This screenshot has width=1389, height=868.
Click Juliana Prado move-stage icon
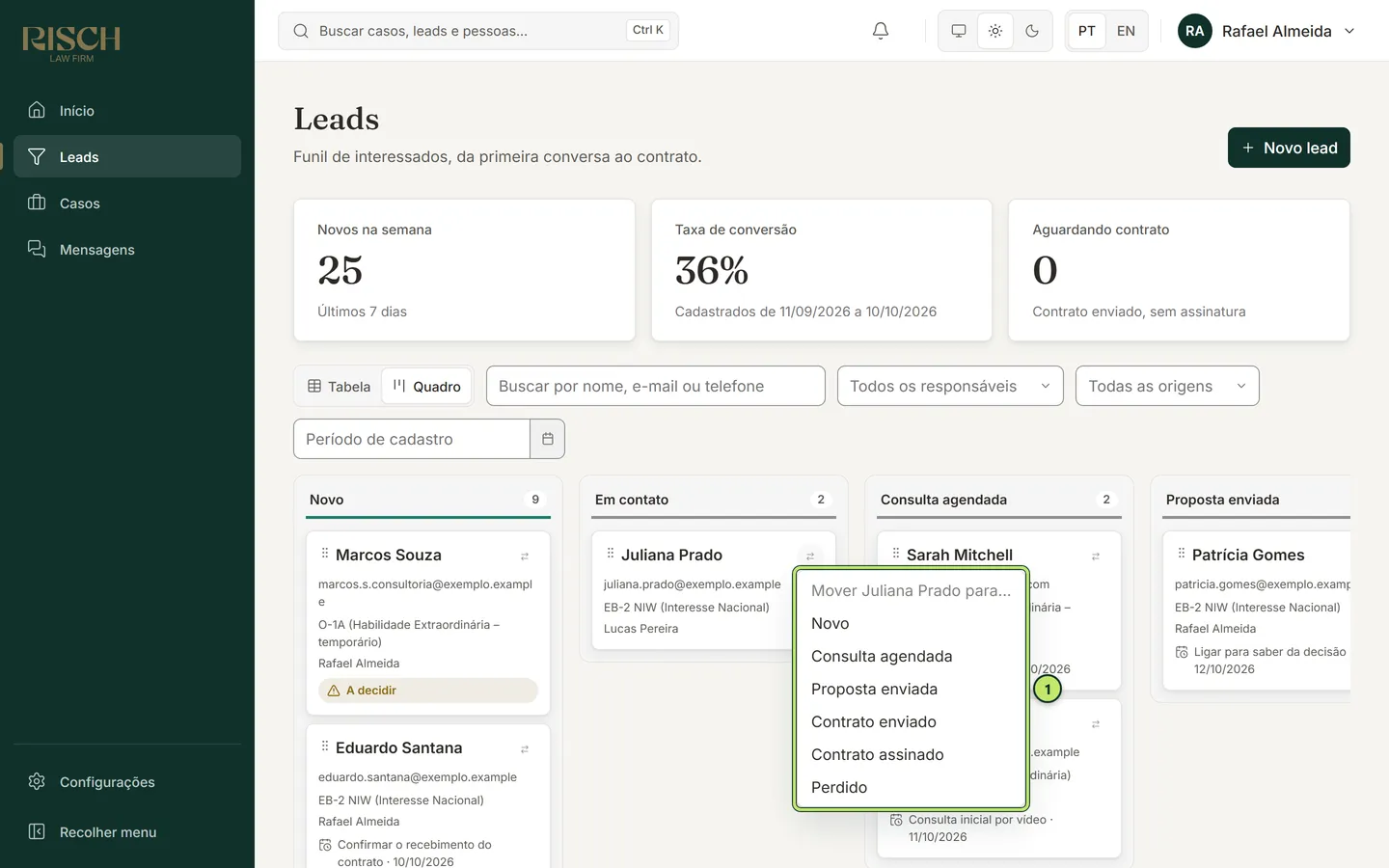[x=810, y=556]
